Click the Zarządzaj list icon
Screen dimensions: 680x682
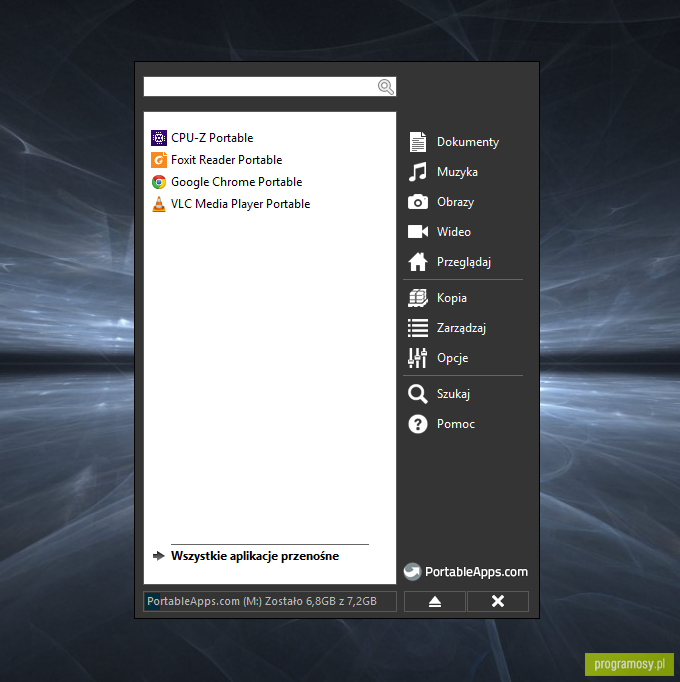coord(418,328)
